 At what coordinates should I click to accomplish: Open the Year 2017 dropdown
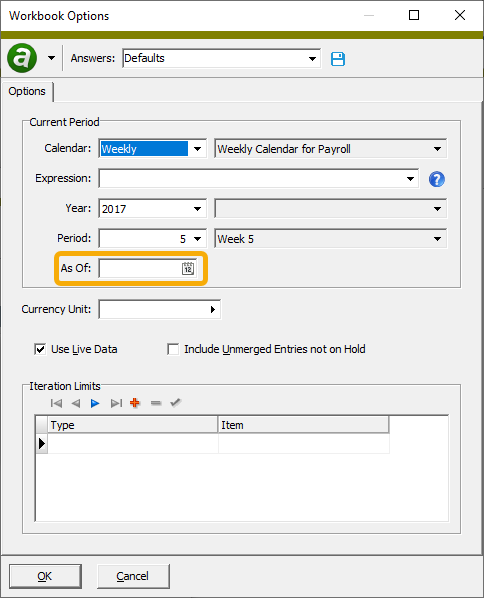(198, 209)
